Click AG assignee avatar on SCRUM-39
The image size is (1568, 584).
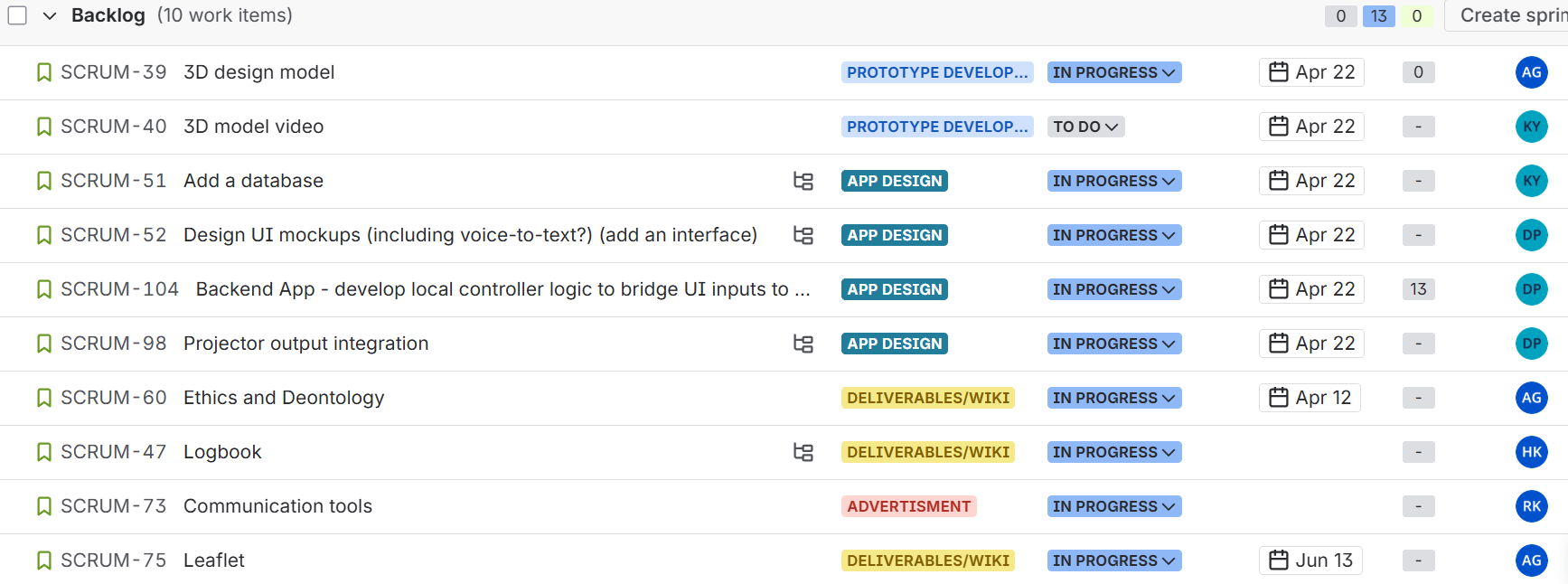(x=1531, y=72)
